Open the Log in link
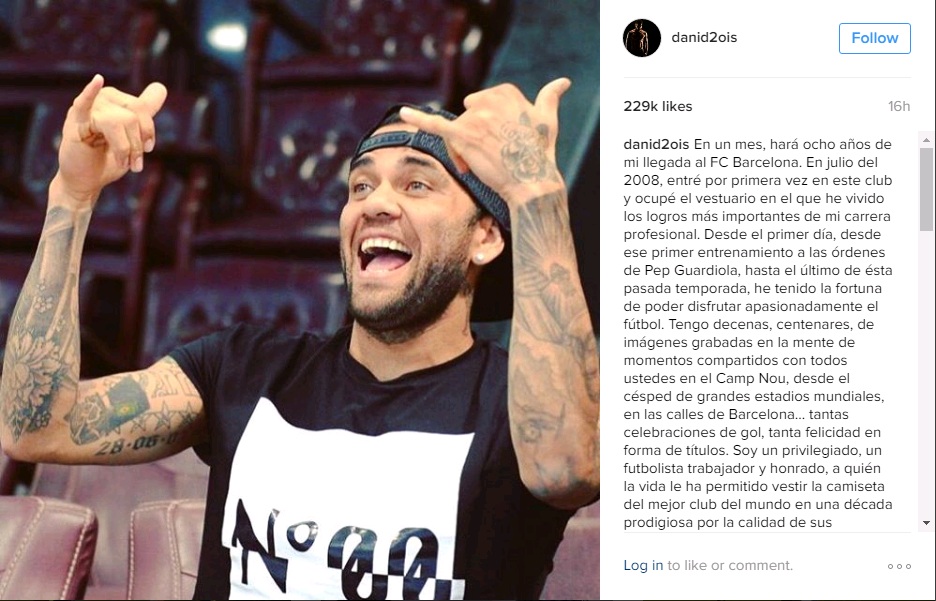The width and height of the screenshot is (936, 601). click(x=643, y=565)
